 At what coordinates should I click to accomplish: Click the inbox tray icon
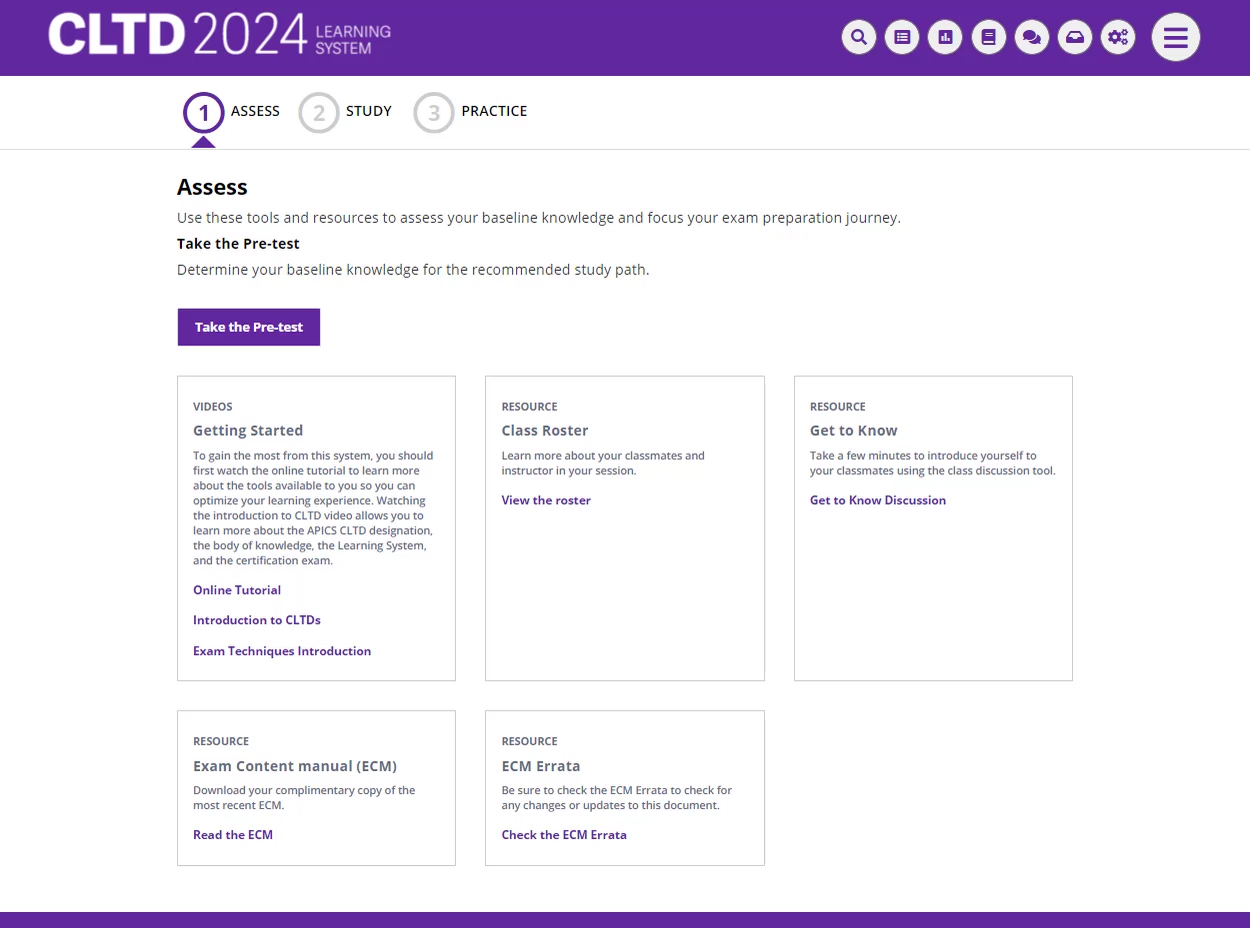[x=1075, y=38]
